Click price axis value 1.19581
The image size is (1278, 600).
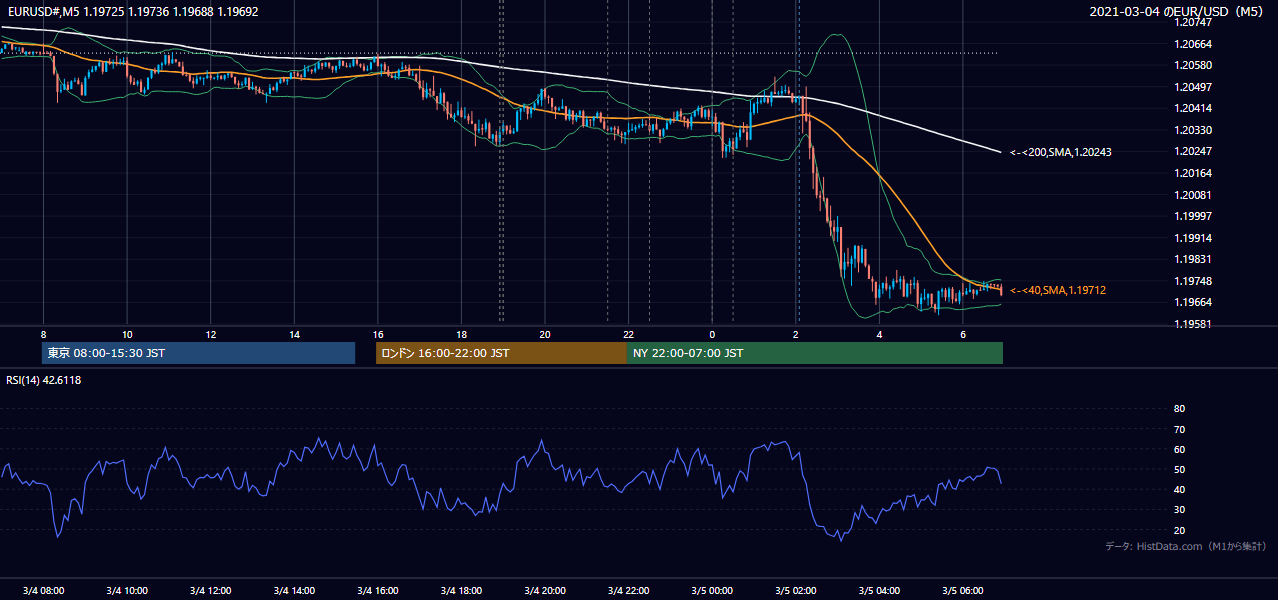[x=1192, y=324]
